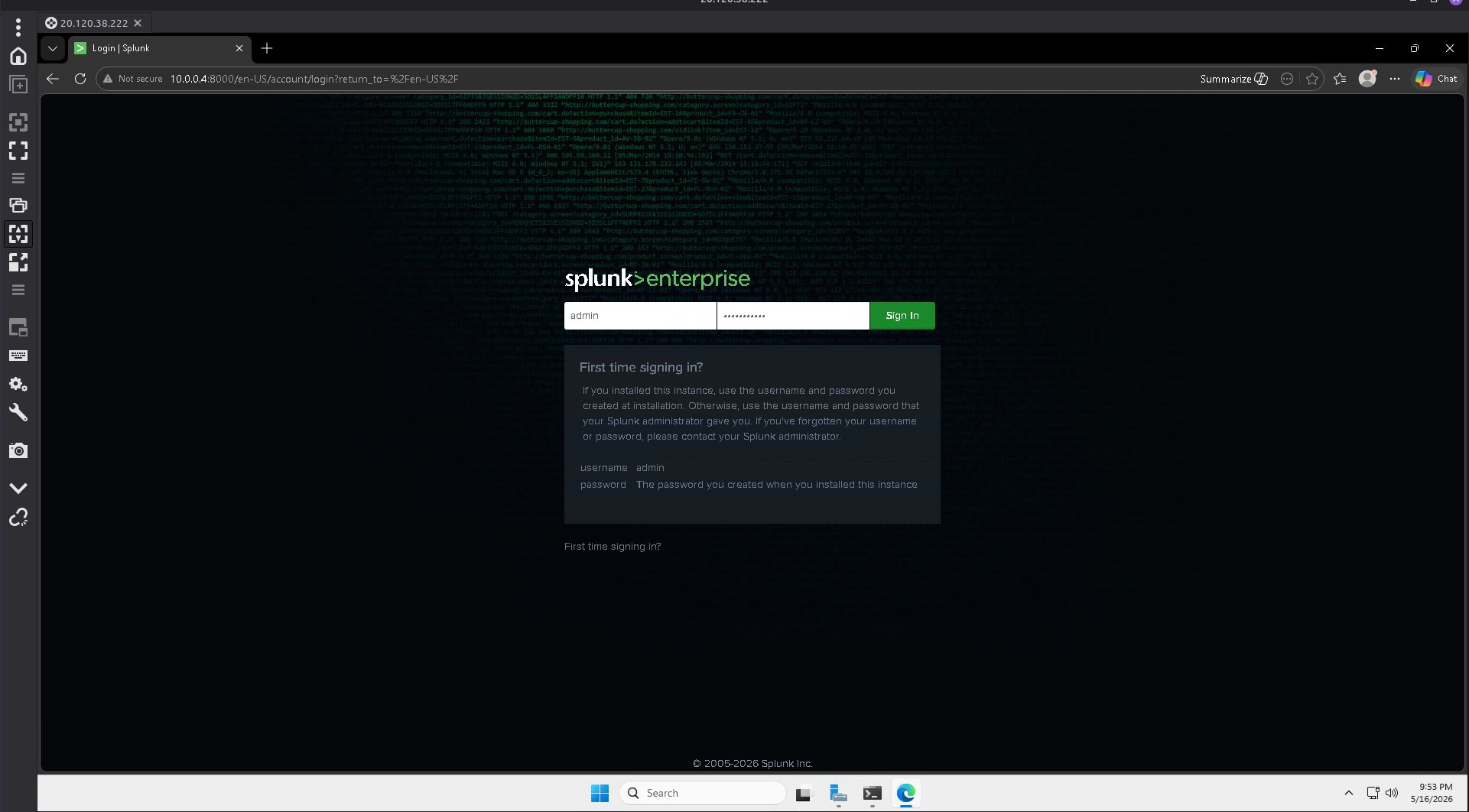Click the Summarize button in address bar
Image resolution: width=1469 pixels, height=812 pixels.
point(1233,79)
